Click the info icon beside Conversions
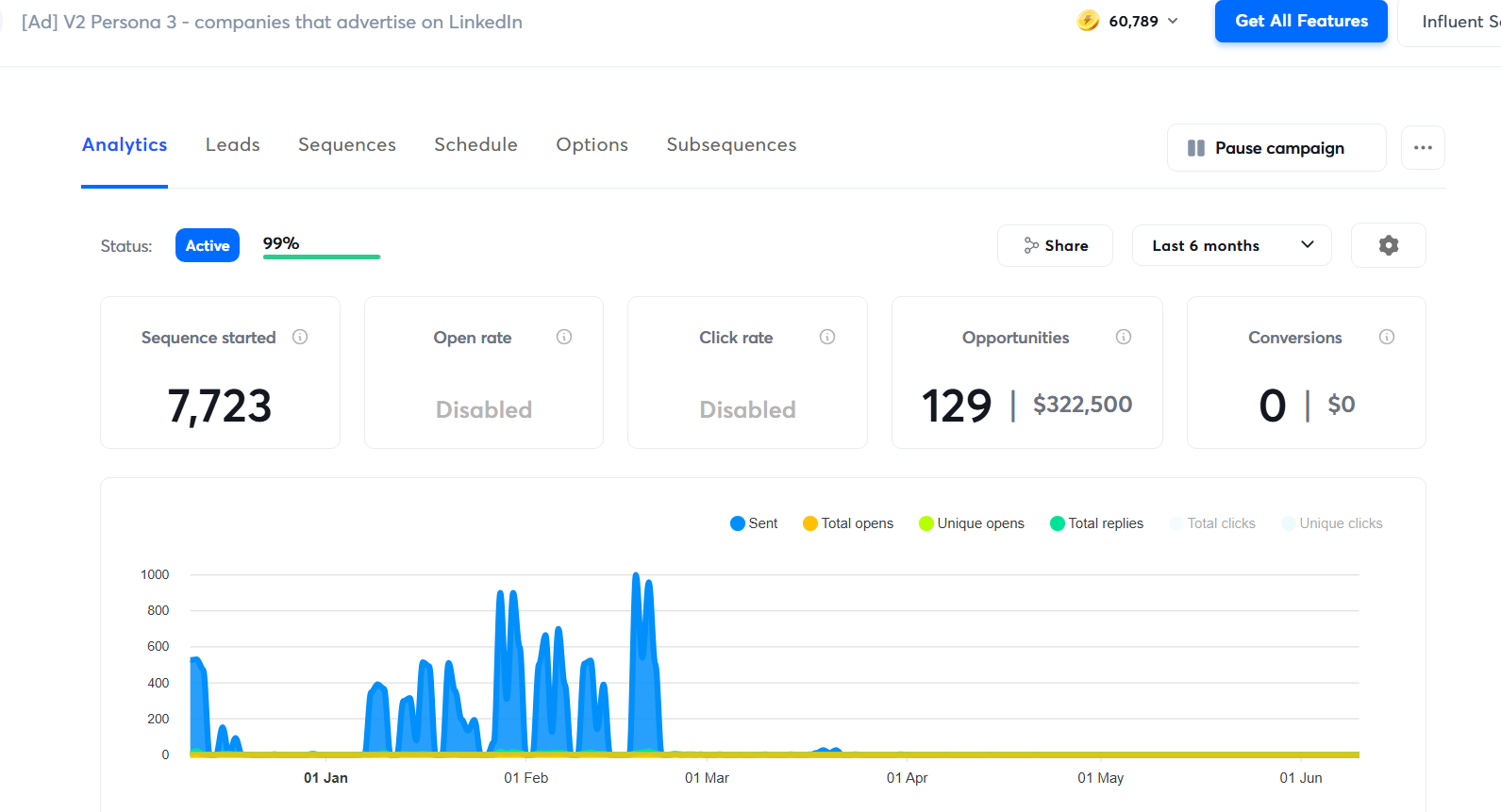This screenshot has height=812, width=1501. point(1387,337)
